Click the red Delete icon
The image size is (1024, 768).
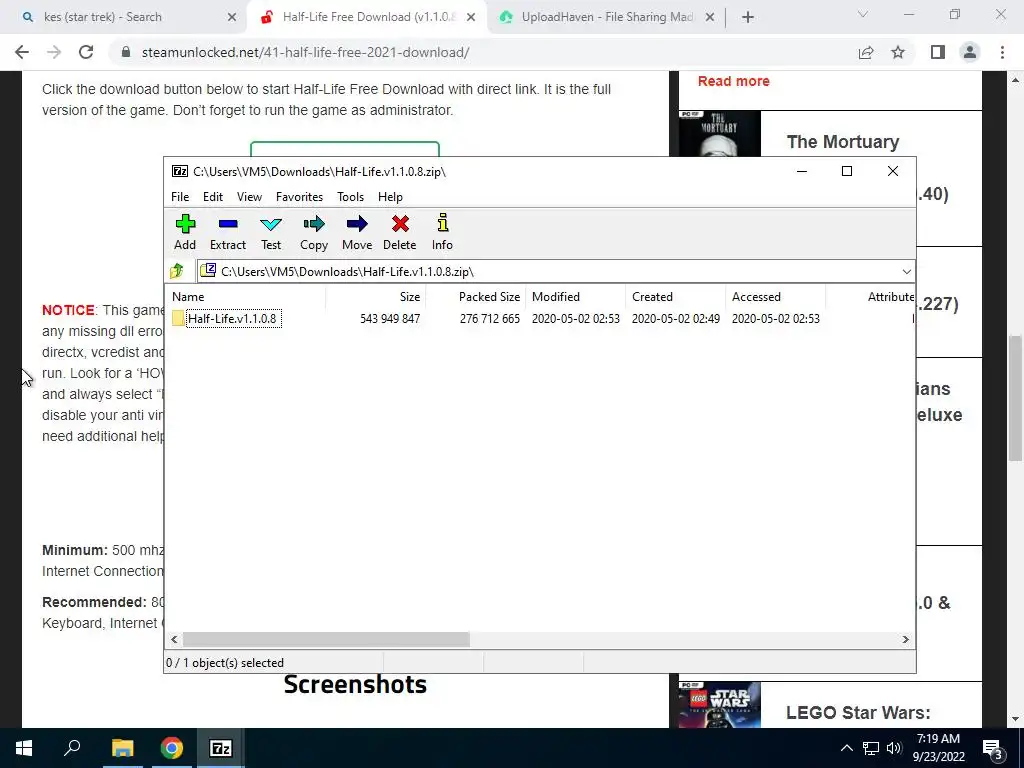point(400,232)
